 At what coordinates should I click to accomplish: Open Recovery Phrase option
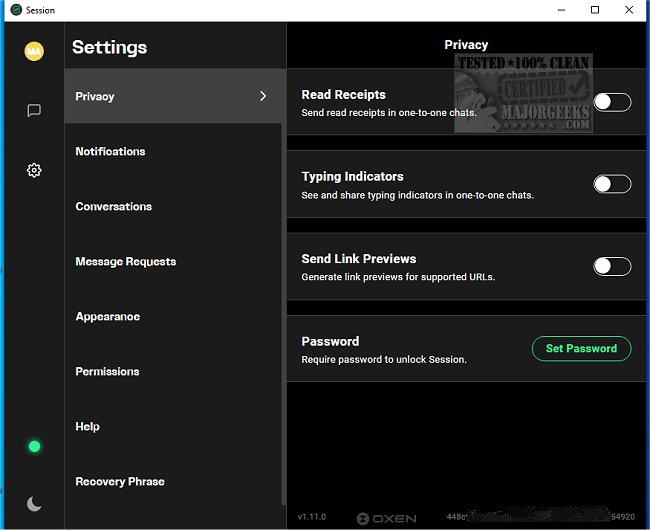119,482
